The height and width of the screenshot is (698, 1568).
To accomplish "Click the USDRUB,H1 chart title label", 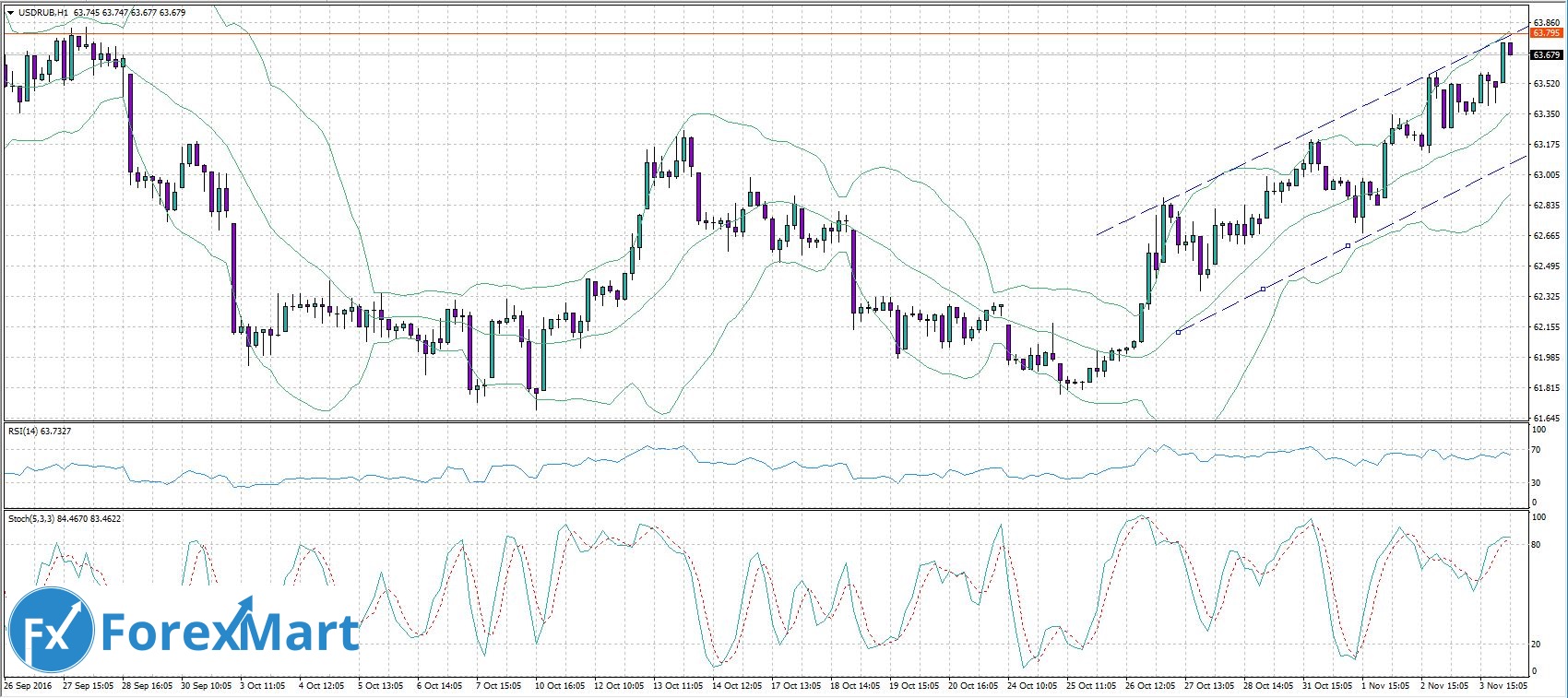I will click(x=42, y=13).
